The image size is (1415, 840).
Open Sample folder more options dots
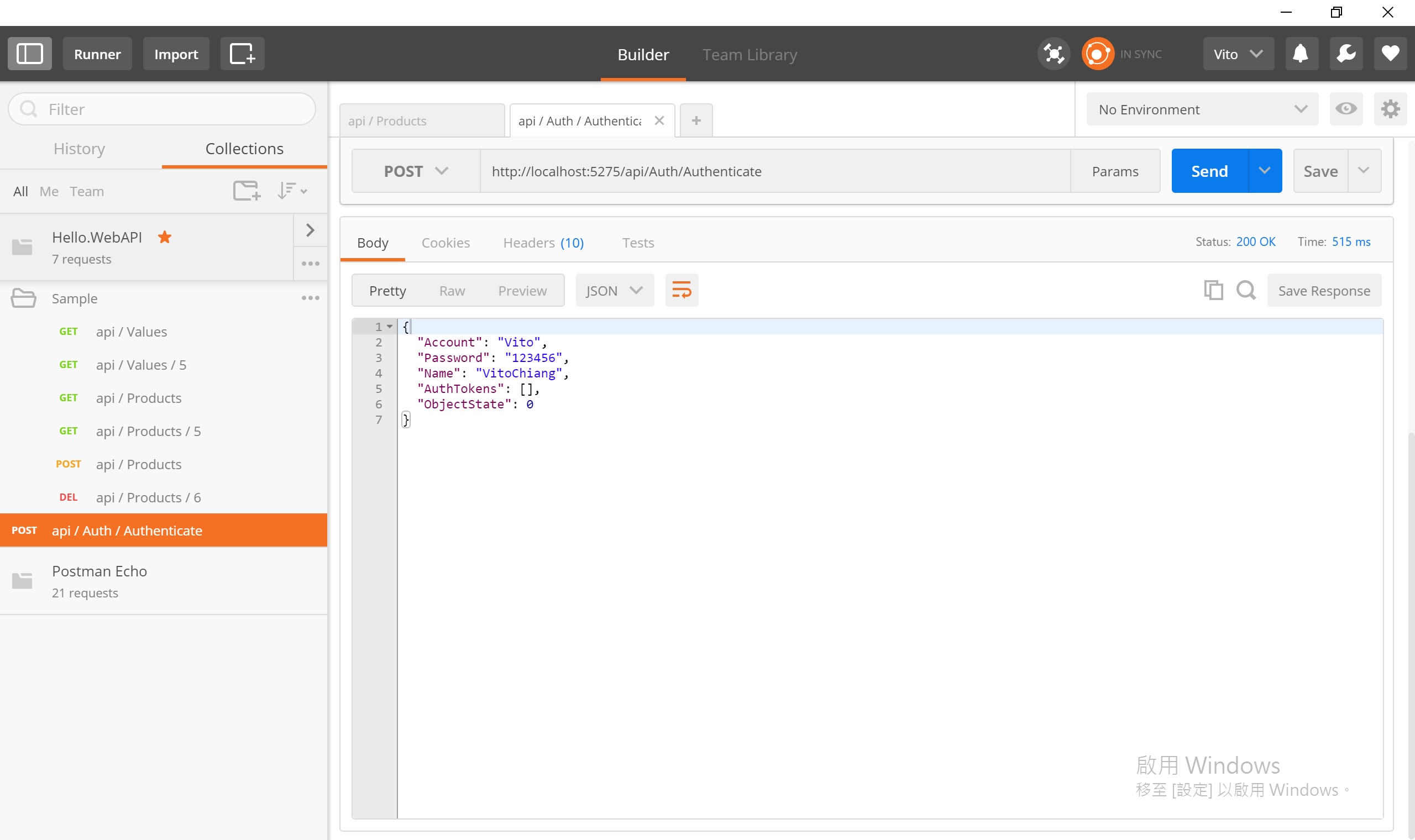pyautogui.click(x=310, y=298)
